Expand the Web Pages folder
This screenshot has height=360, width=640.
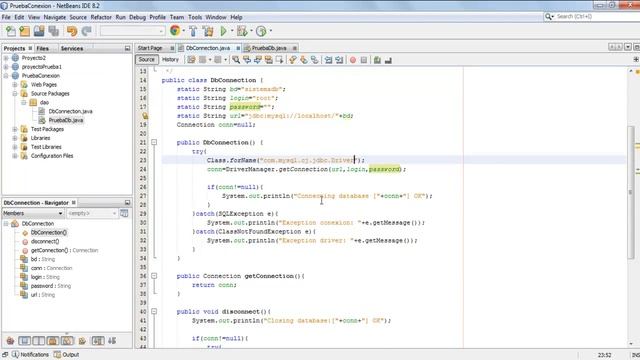[x=15, y=85]
